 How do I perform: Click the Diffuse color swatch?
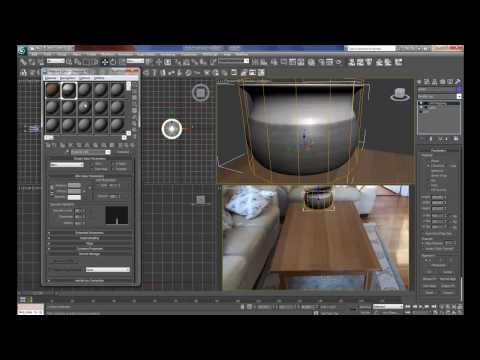pyautogui.click(x=74, y=191)
